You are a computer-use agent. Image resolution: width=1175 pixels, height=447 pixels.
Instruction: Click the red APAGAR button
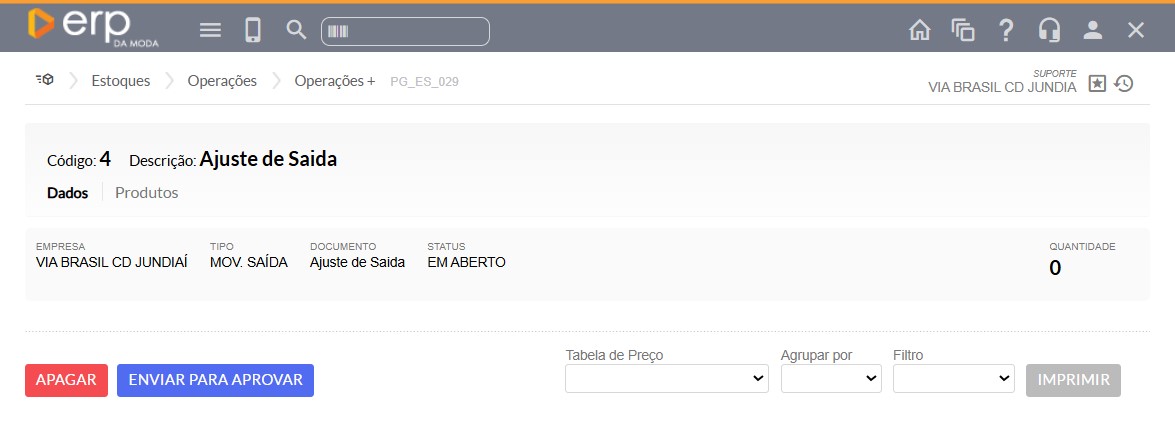(66, 380)
